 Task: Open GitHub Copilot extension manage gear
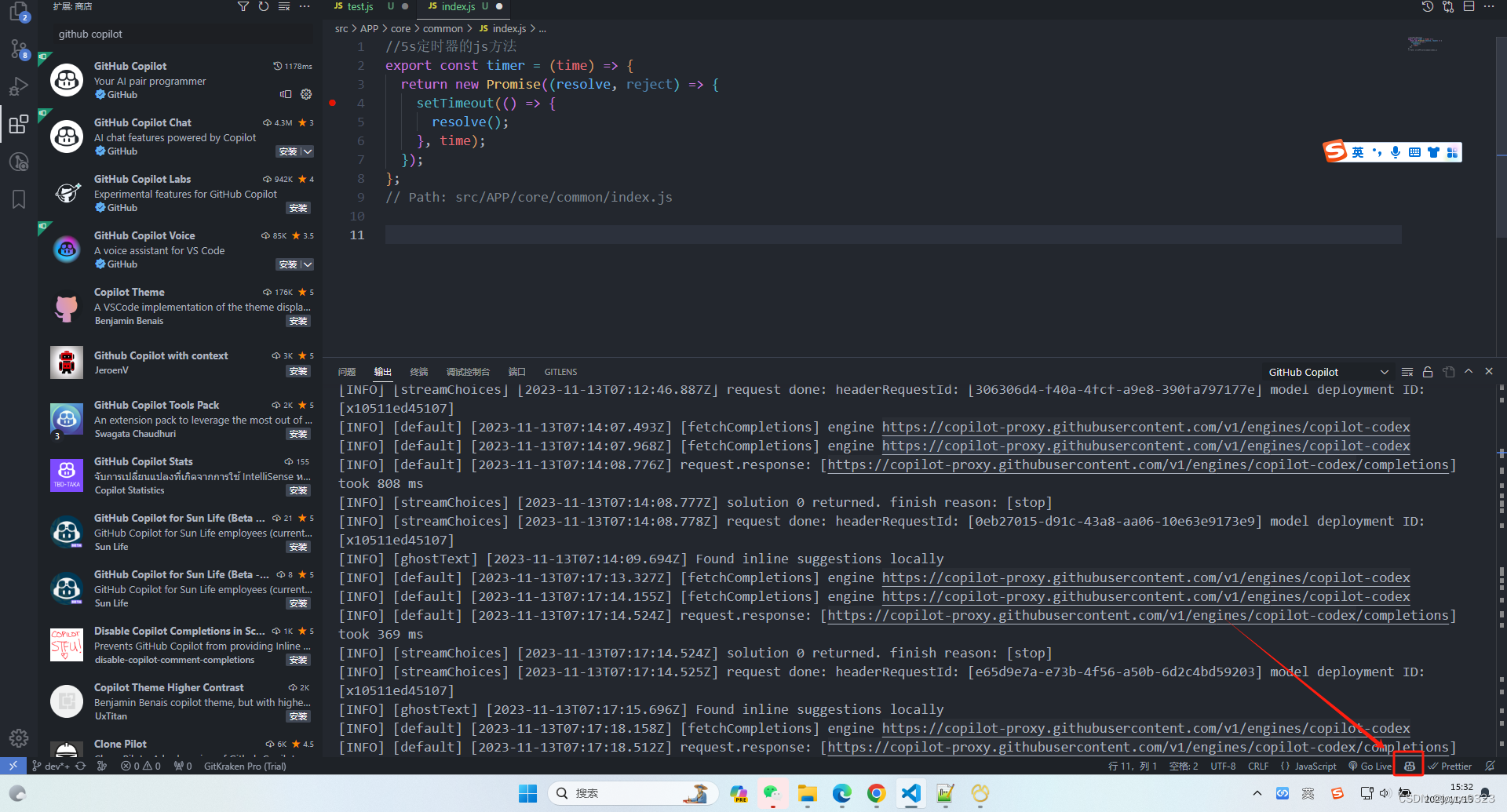(306, 94)
